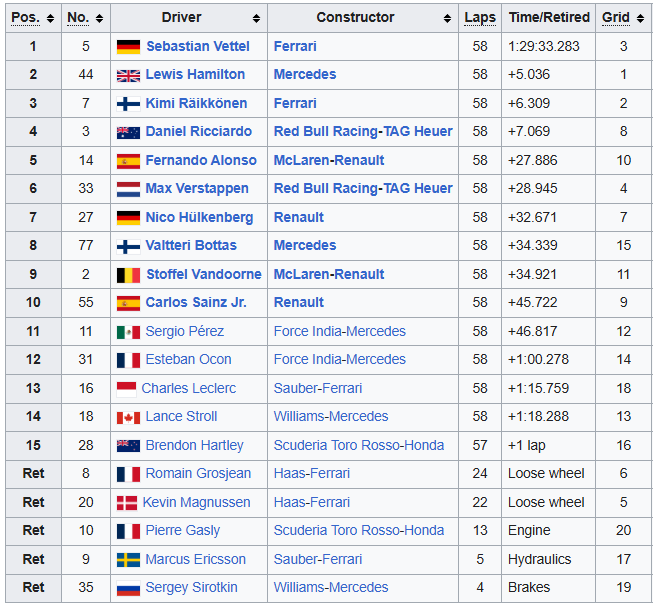This screenshot has height=603, width=653.
Task: Sort table by Pos. column arrows
Action: pos(50,18)
